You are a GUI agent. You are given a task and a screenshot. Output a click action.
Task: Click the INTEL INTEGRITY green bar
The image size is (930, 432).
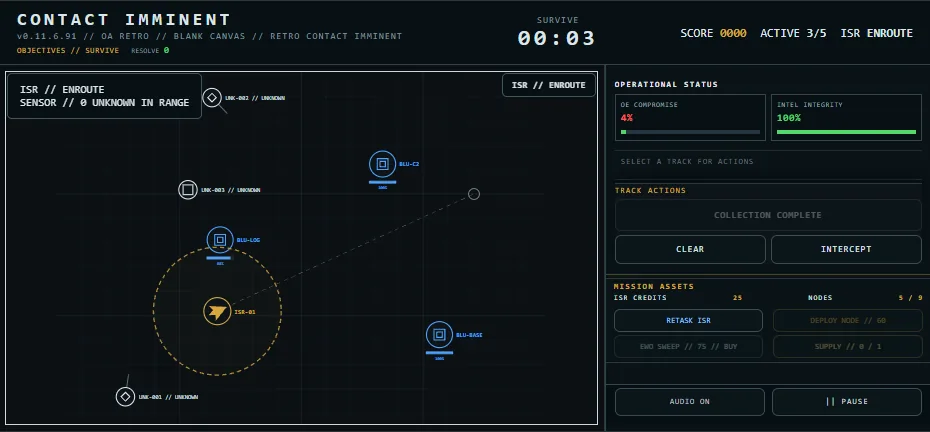[846, 132]
